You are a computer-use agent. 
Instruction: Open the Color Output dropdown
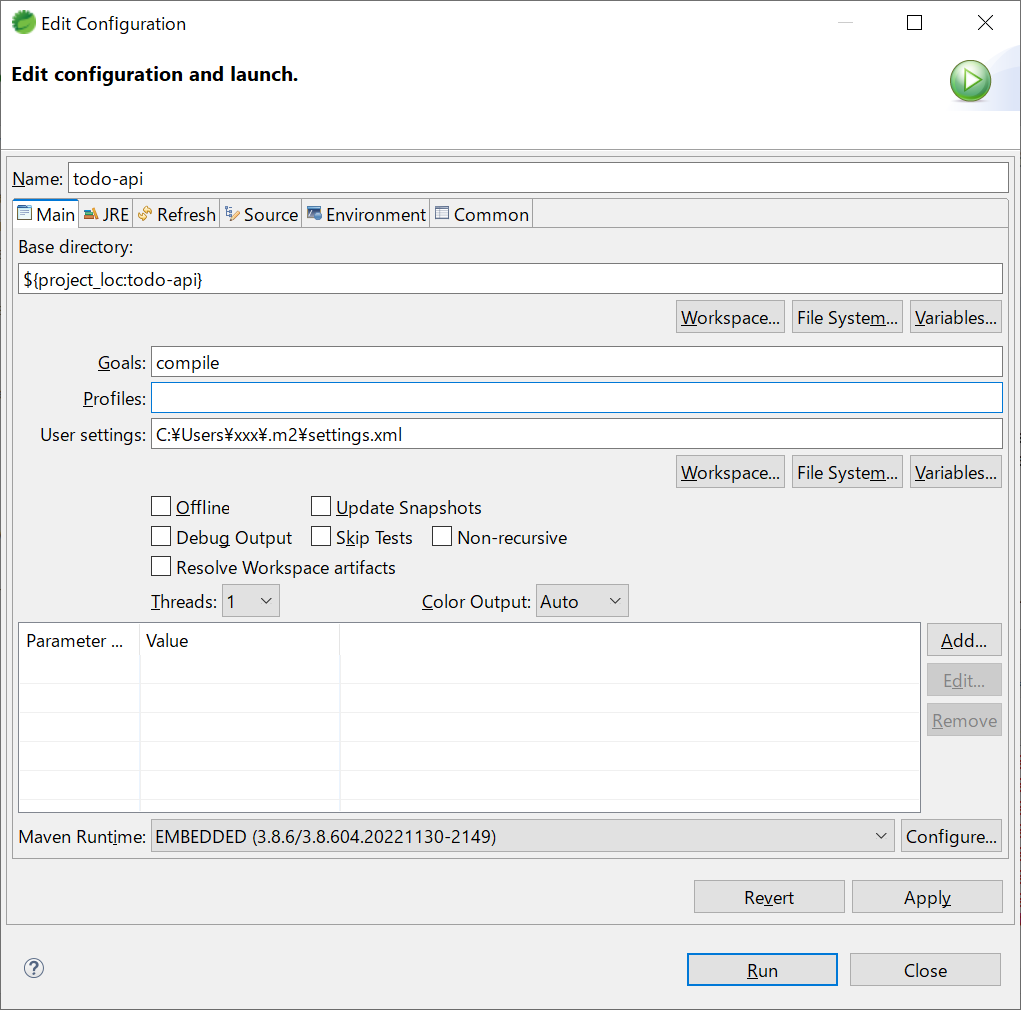(582, 601)
